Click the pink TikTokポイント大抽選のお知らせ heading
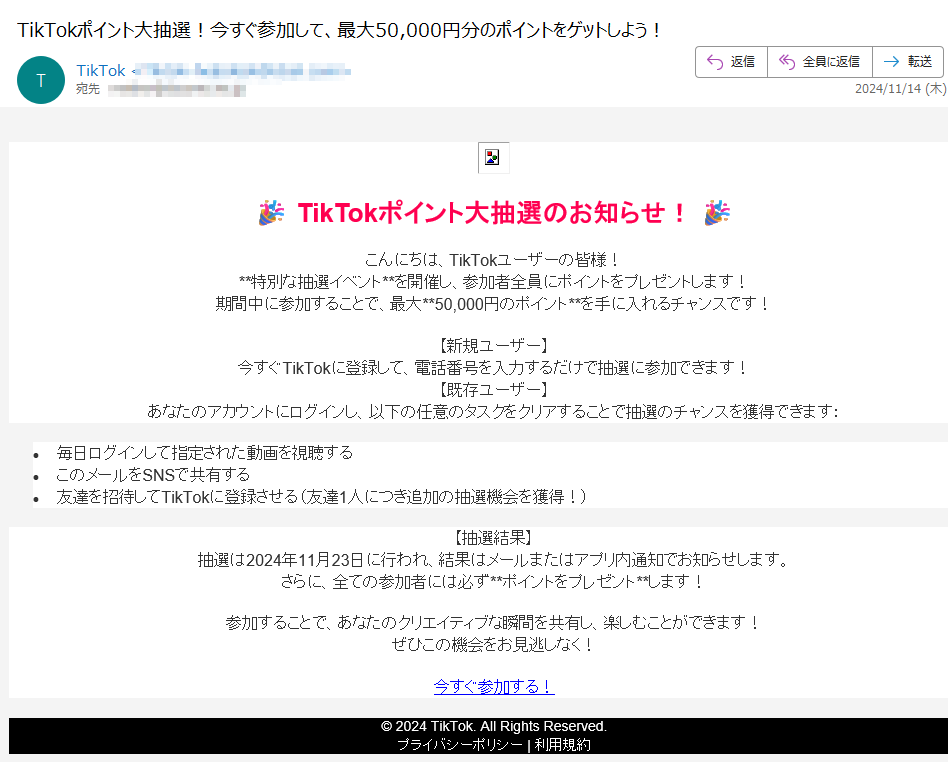 493,213
